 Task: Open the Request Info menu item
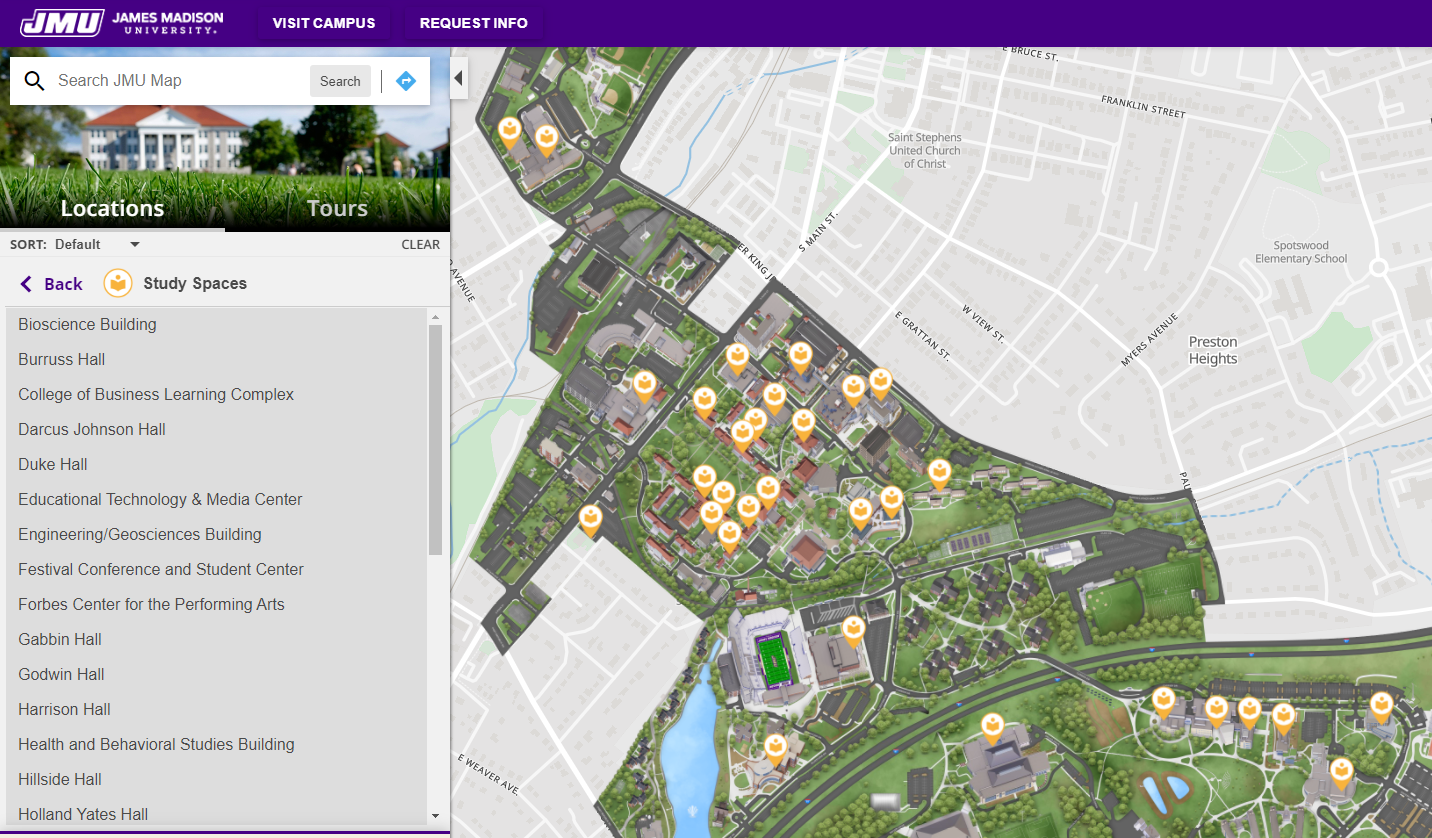click(474, 23)
